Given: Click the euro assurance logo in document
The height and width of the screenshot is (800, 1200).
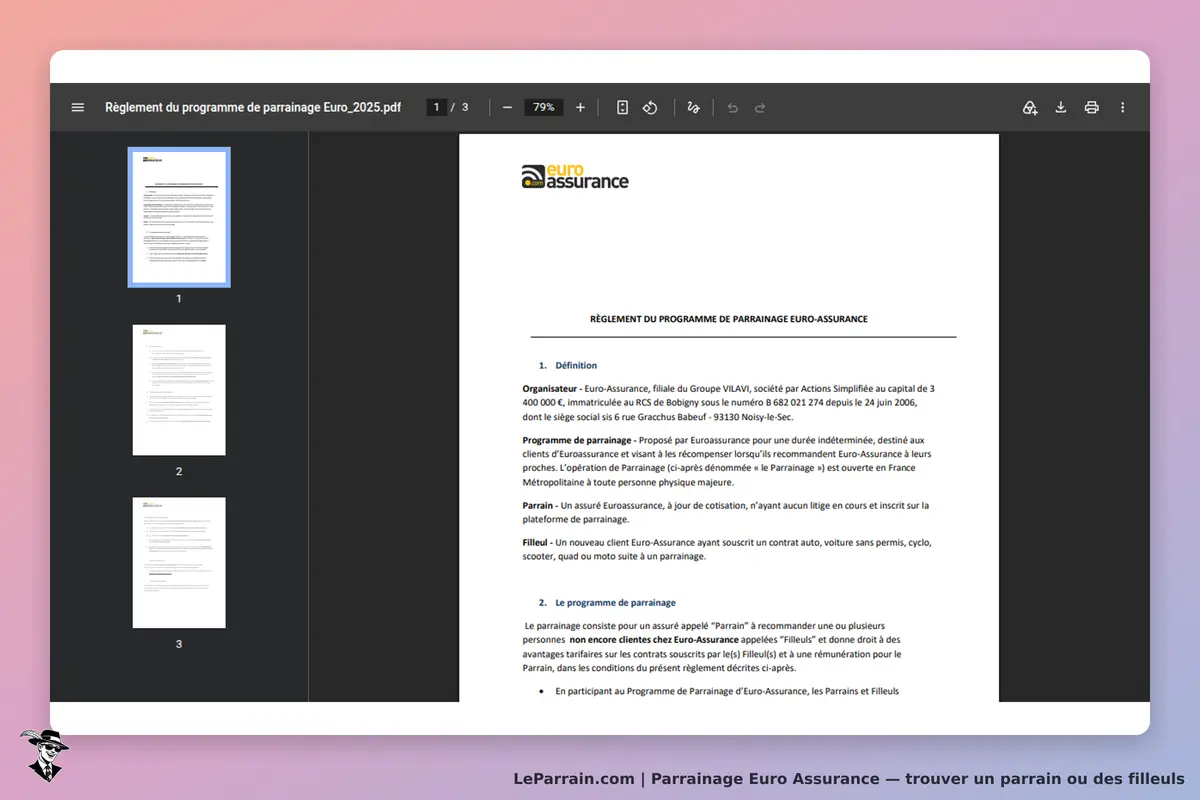Looking at the screenshot, I should [x=575, y=177].
